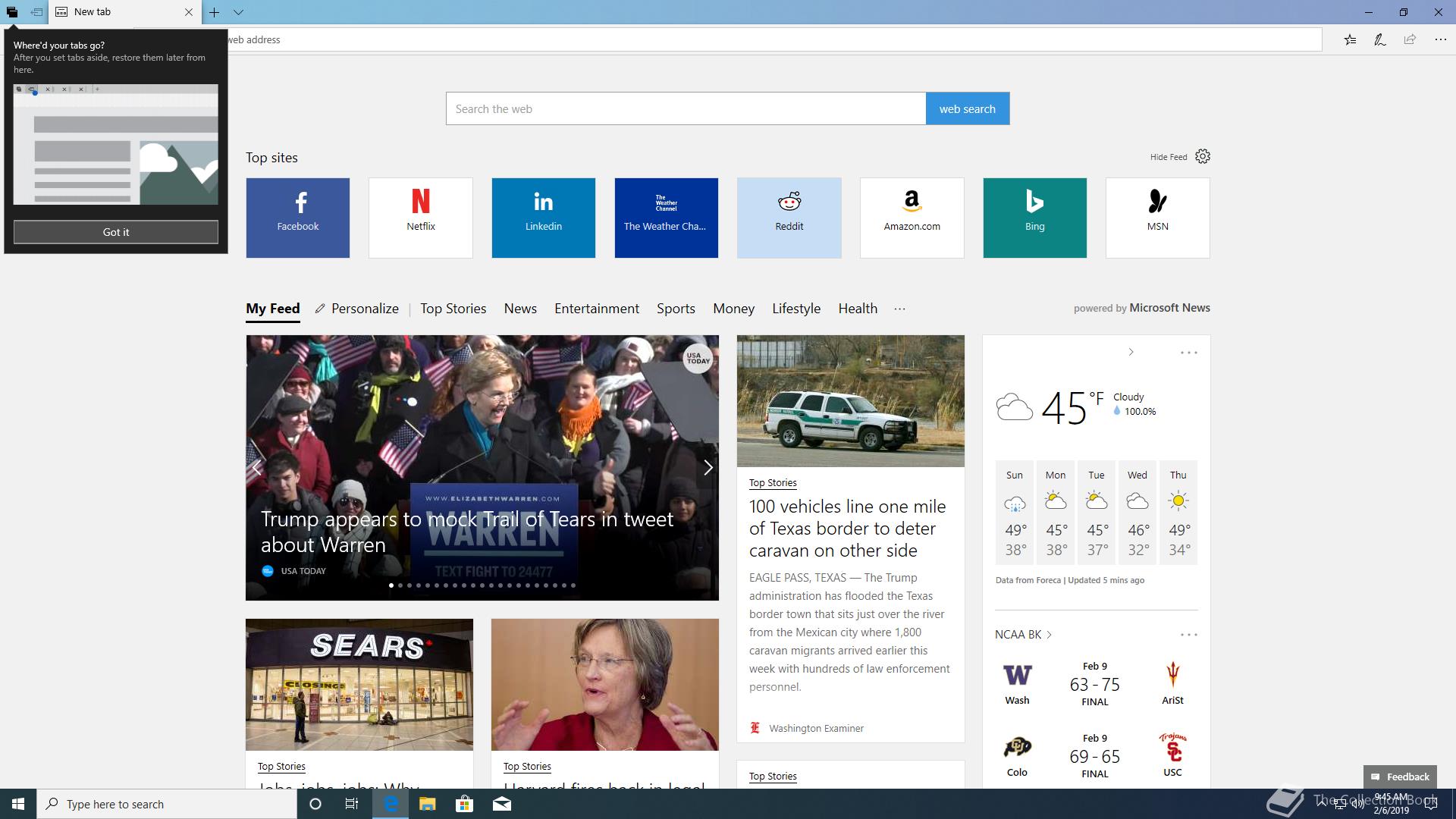Open the Trump Warren tweet headline
This screenshot has height=819, width=1456.
(467, 532)
